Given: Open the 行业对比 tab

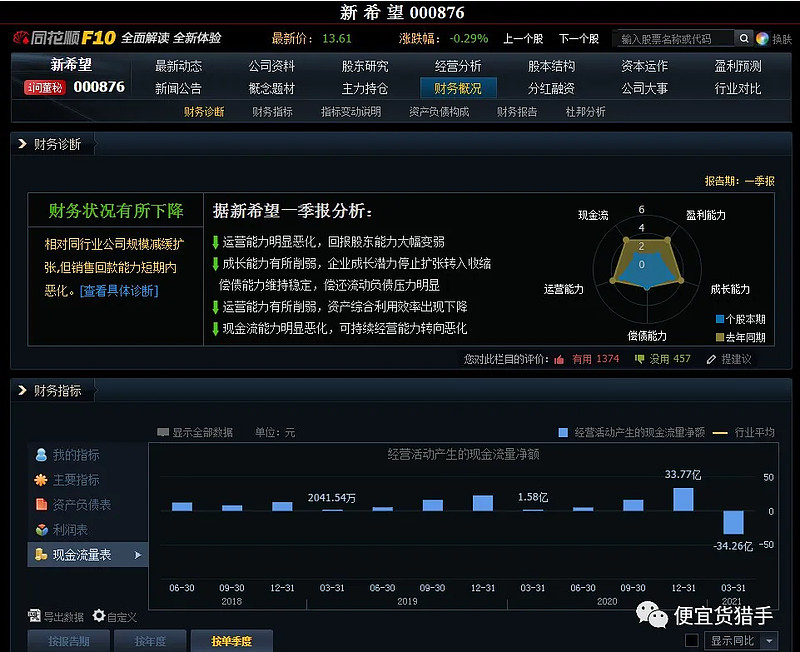Looking at the screenshot, I should pyautogui.click(x=738, y=88).
